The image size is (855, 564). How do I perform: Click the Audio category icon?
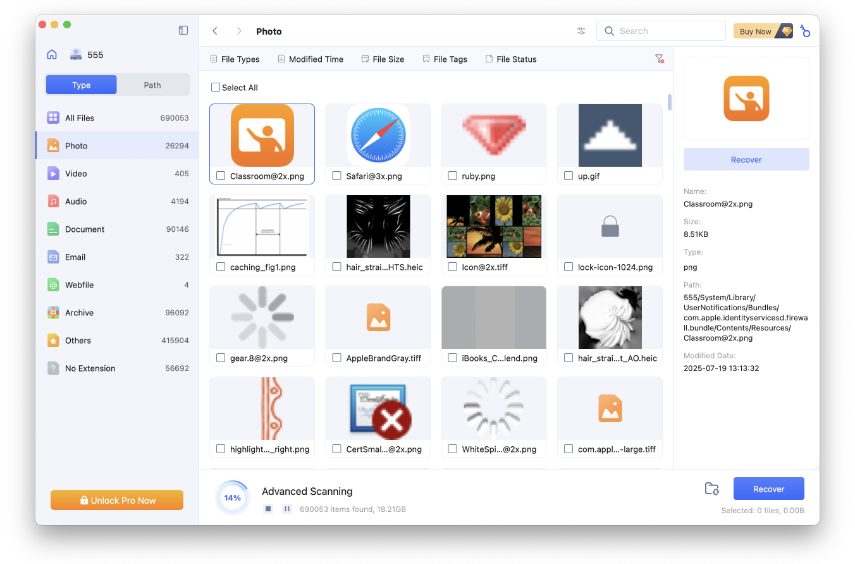(53, 201)
